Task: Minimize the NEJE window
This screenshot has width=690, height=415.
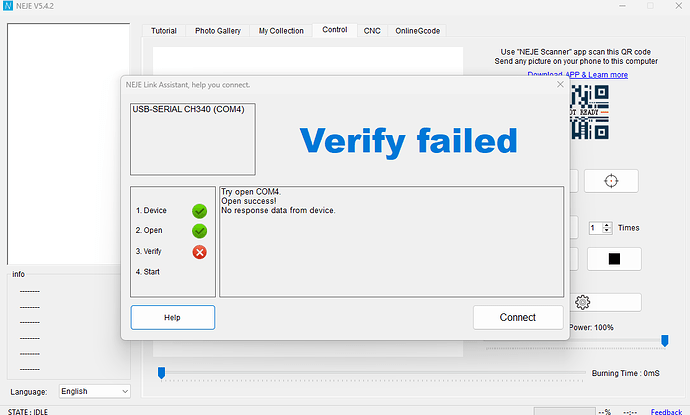Action: 622,6
